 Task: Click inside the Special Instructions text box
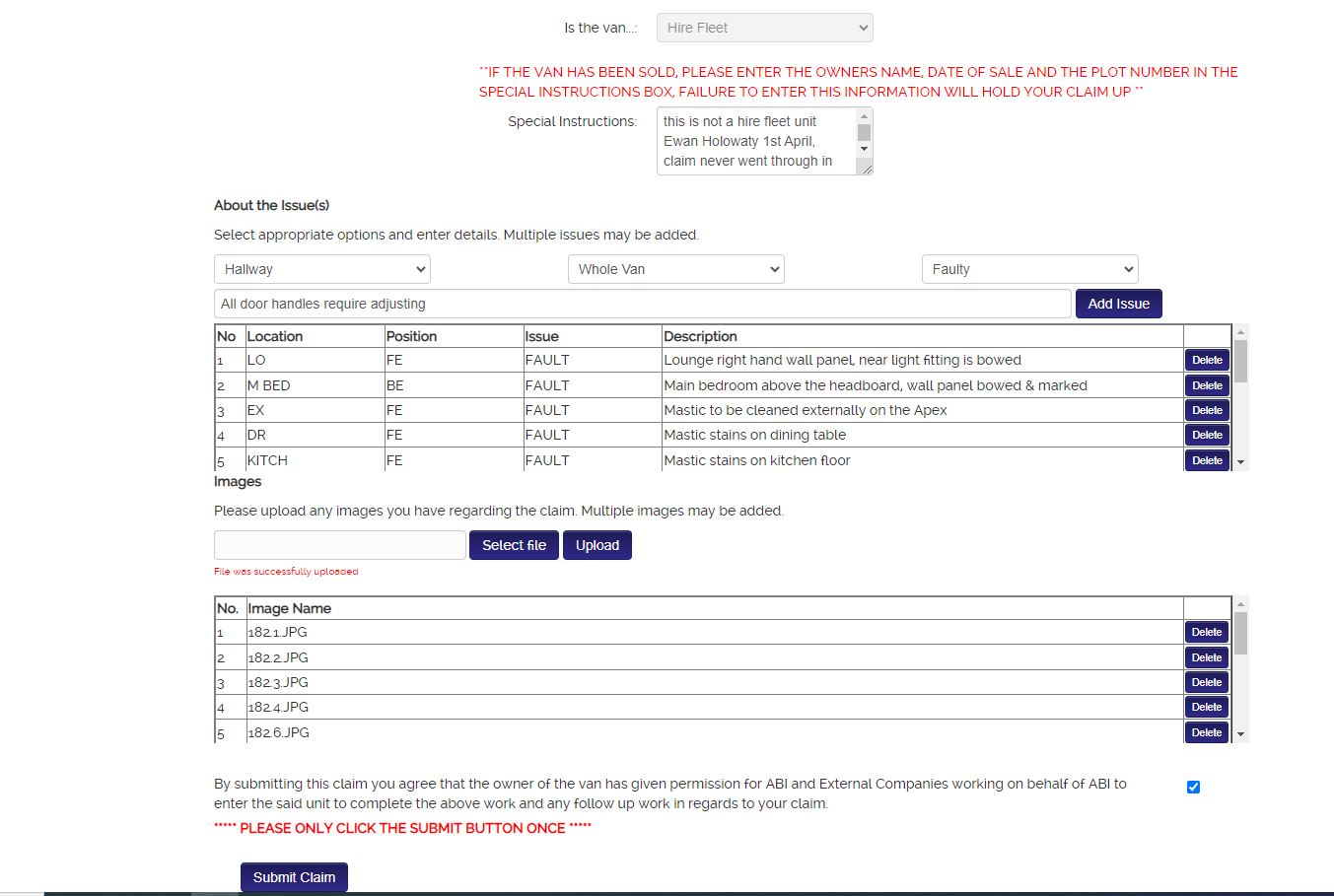tap(754, 141)
